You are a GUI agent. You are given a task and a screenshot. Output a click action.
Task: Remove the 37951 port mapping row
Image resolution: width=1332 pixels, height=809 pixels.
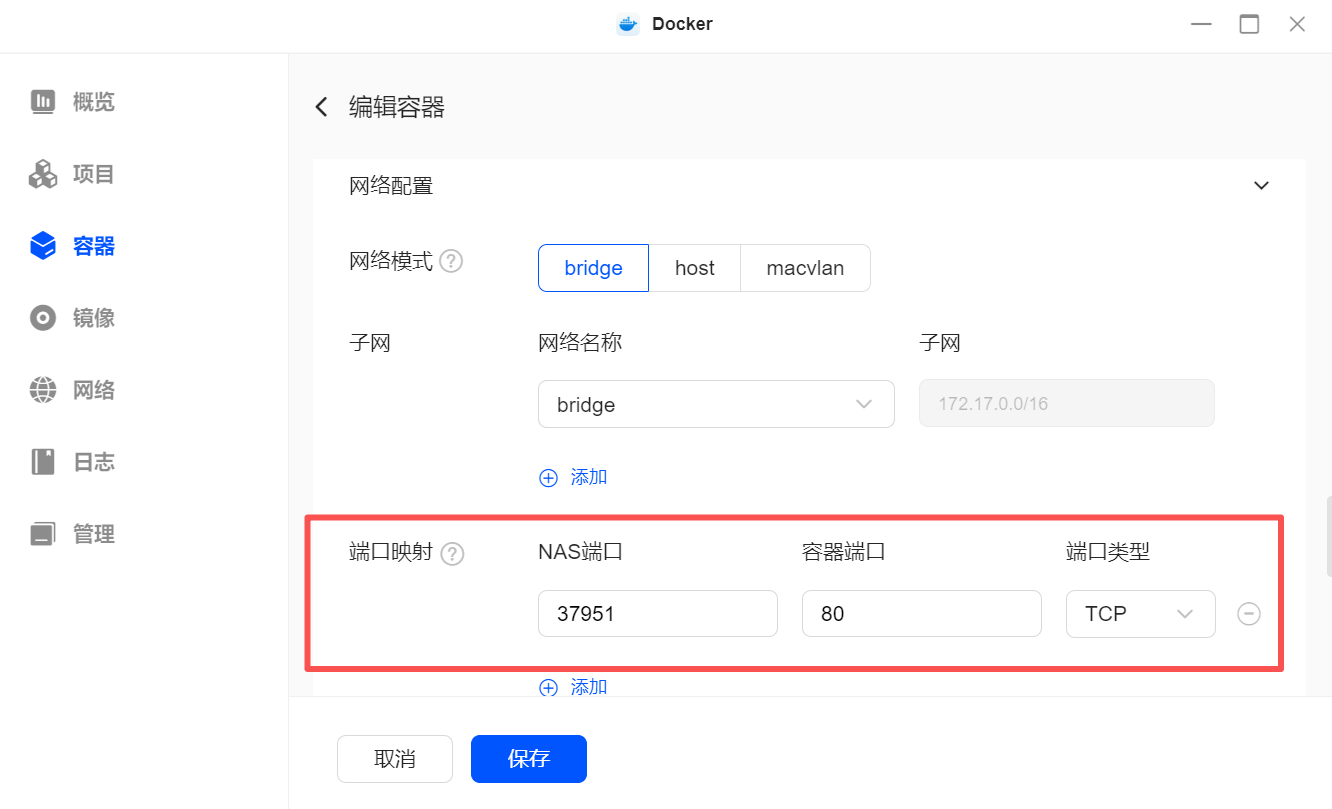click(x=1249, y=614)
